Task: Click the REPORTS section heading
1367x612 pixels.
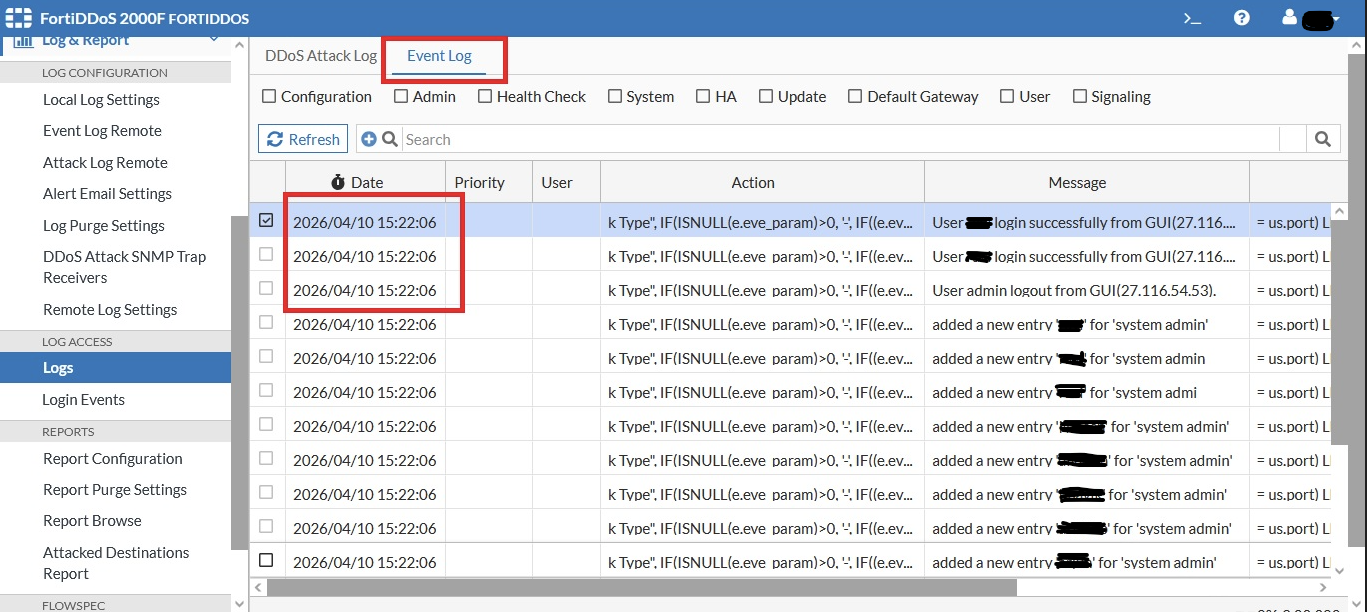Action: (68, 431)
